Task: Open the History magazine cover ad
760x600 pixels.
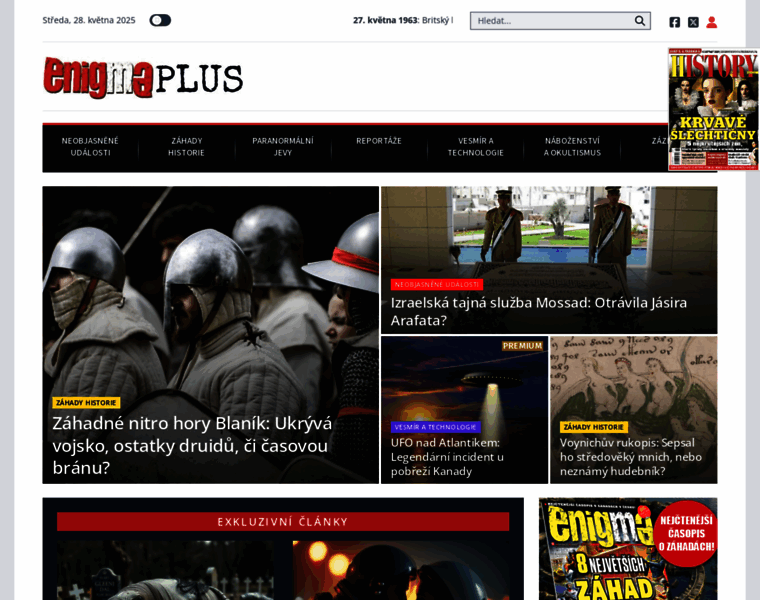Action: coord(713,109)
